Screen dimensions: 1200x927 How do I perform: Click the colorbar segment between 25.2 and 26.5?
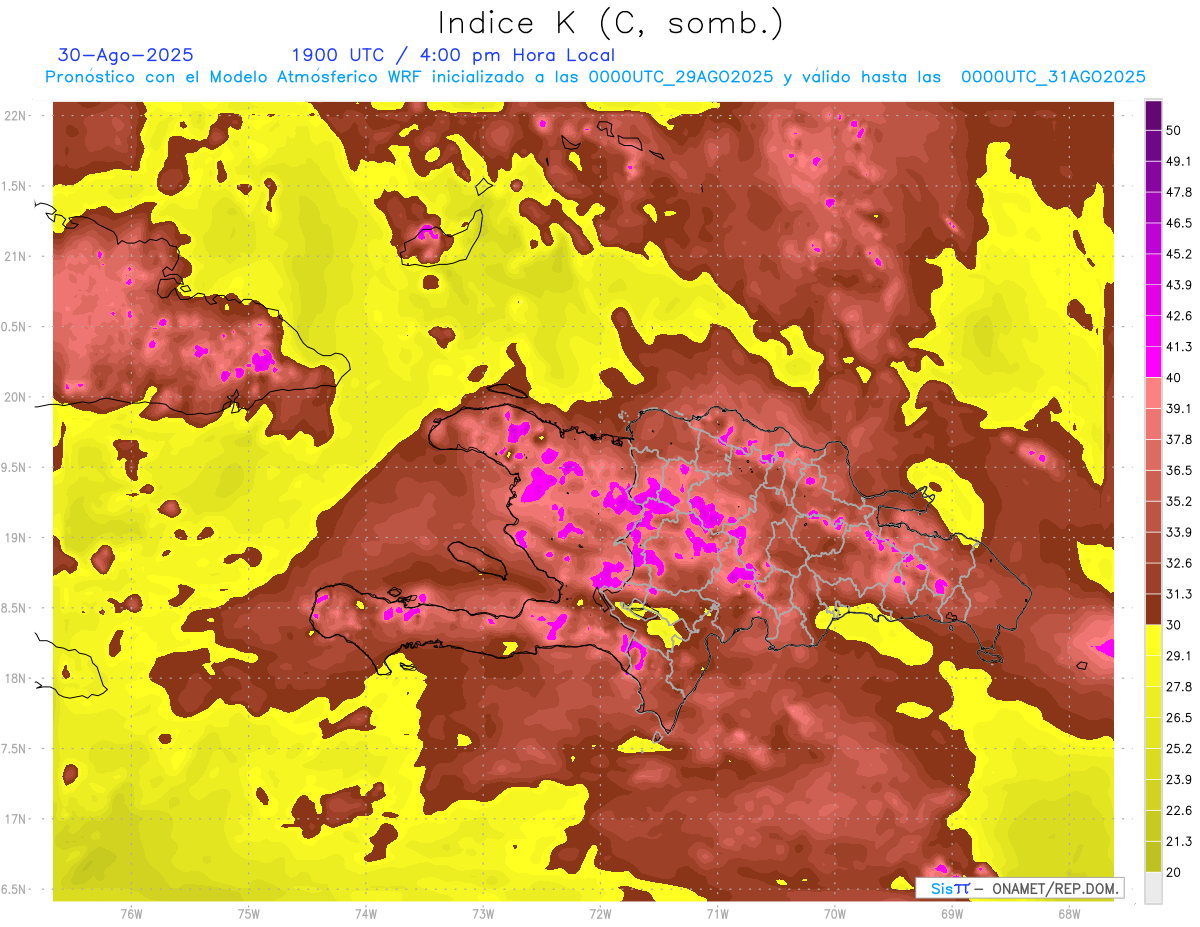pyautogui.click(x=1153, y=733)
